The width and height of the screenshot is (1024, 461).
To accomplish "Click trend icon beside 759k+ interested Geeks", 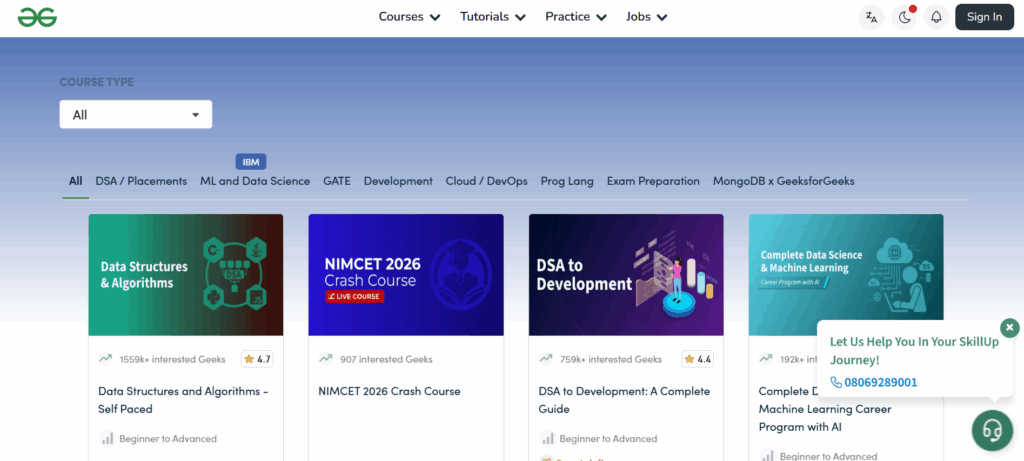I will coord(545,358).
